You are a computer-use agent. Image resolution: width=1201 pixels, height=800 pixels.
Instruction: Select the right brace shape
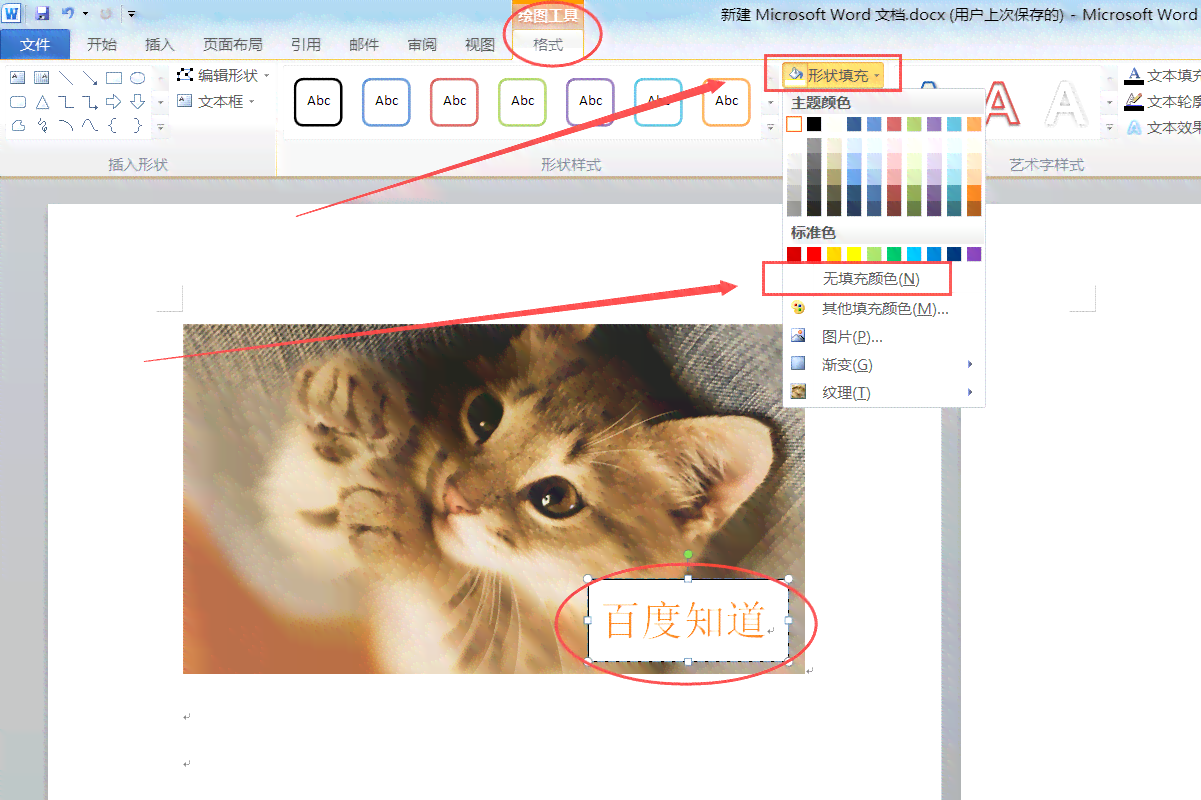[x=138, y=125]
